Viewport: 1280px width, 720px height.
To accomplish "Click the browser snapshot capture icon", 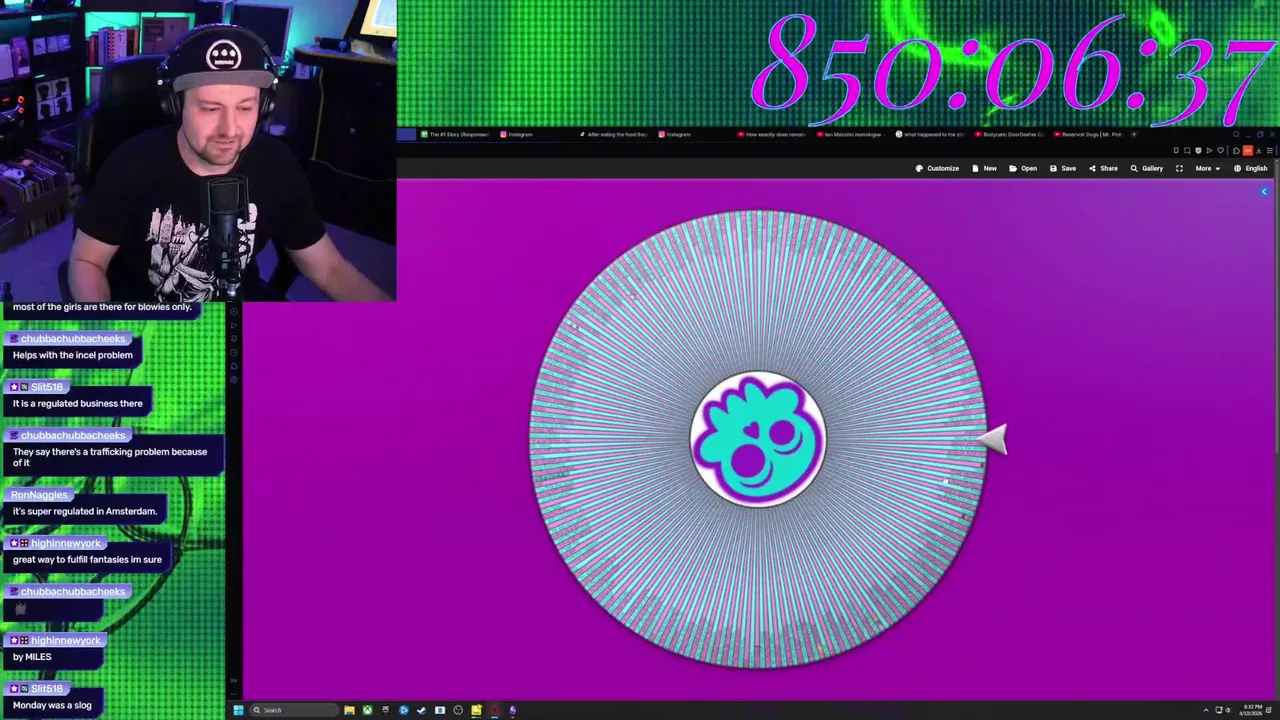I will tap(1187, 150).
